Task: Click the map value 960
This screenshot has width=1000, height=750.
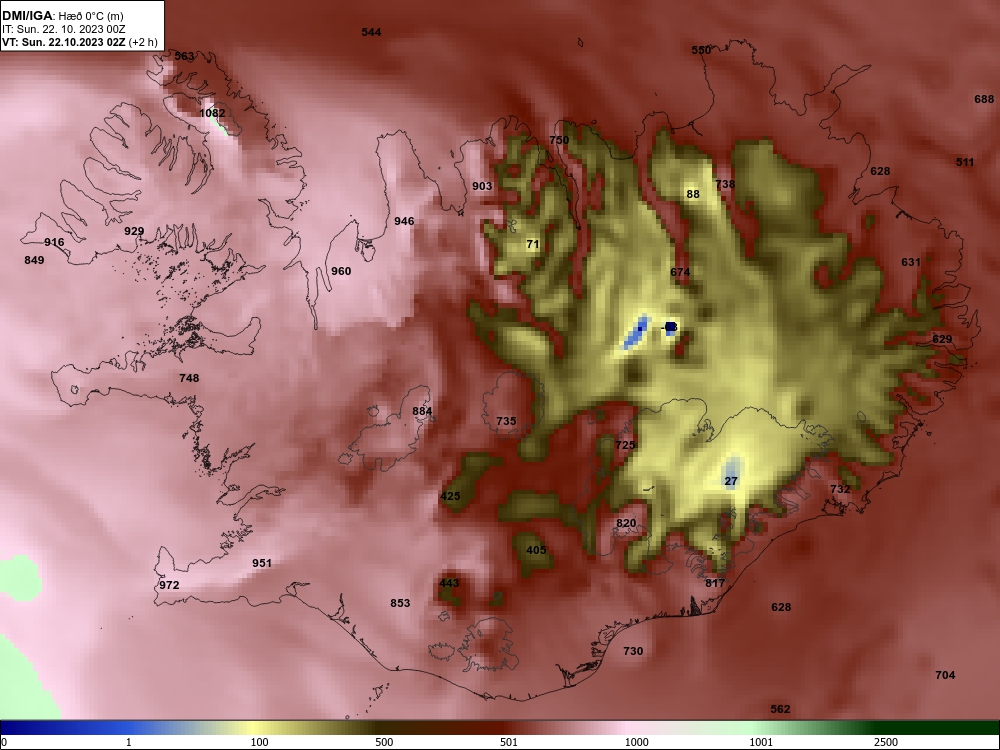Action: (341, 271)
